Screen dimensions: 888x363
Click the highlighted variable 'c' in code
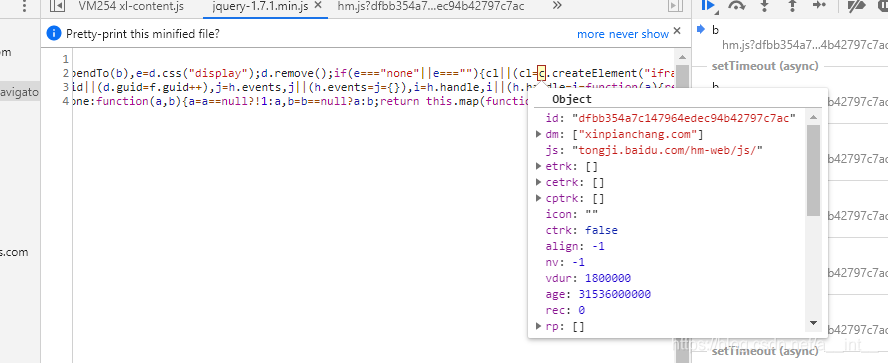click(x=542, y=73)
